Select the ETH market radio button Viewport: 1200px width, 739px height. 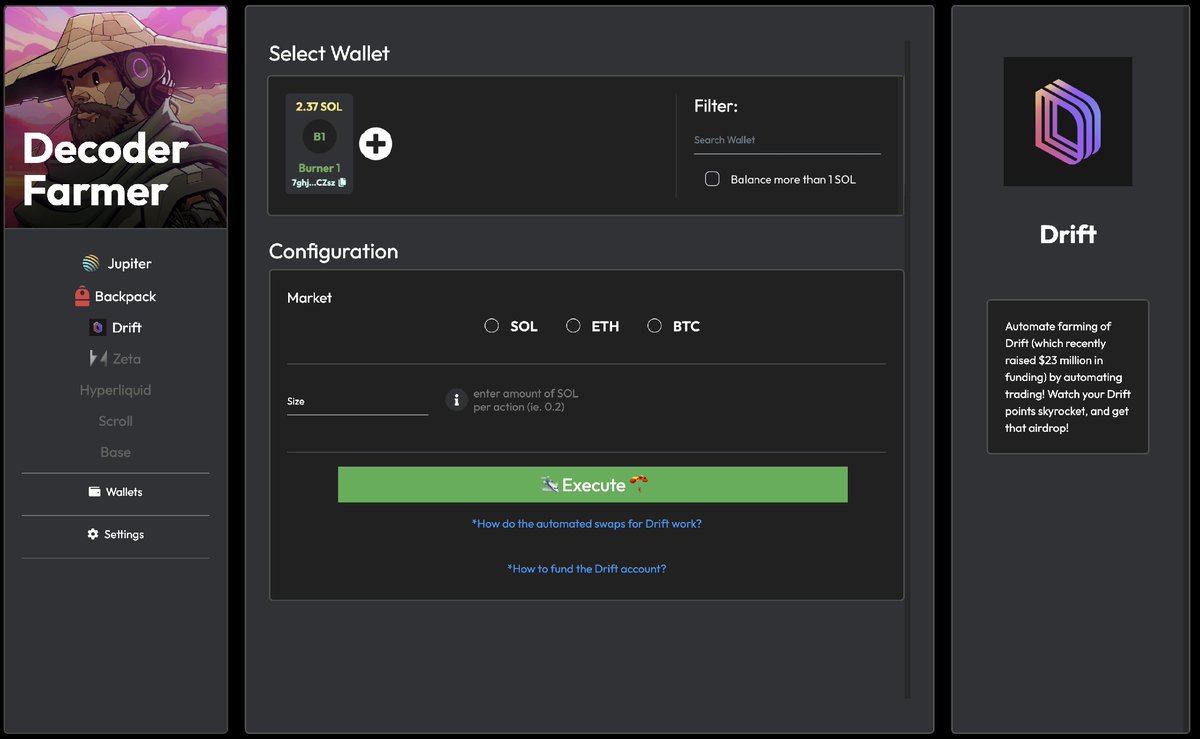[x=573, y=326]
